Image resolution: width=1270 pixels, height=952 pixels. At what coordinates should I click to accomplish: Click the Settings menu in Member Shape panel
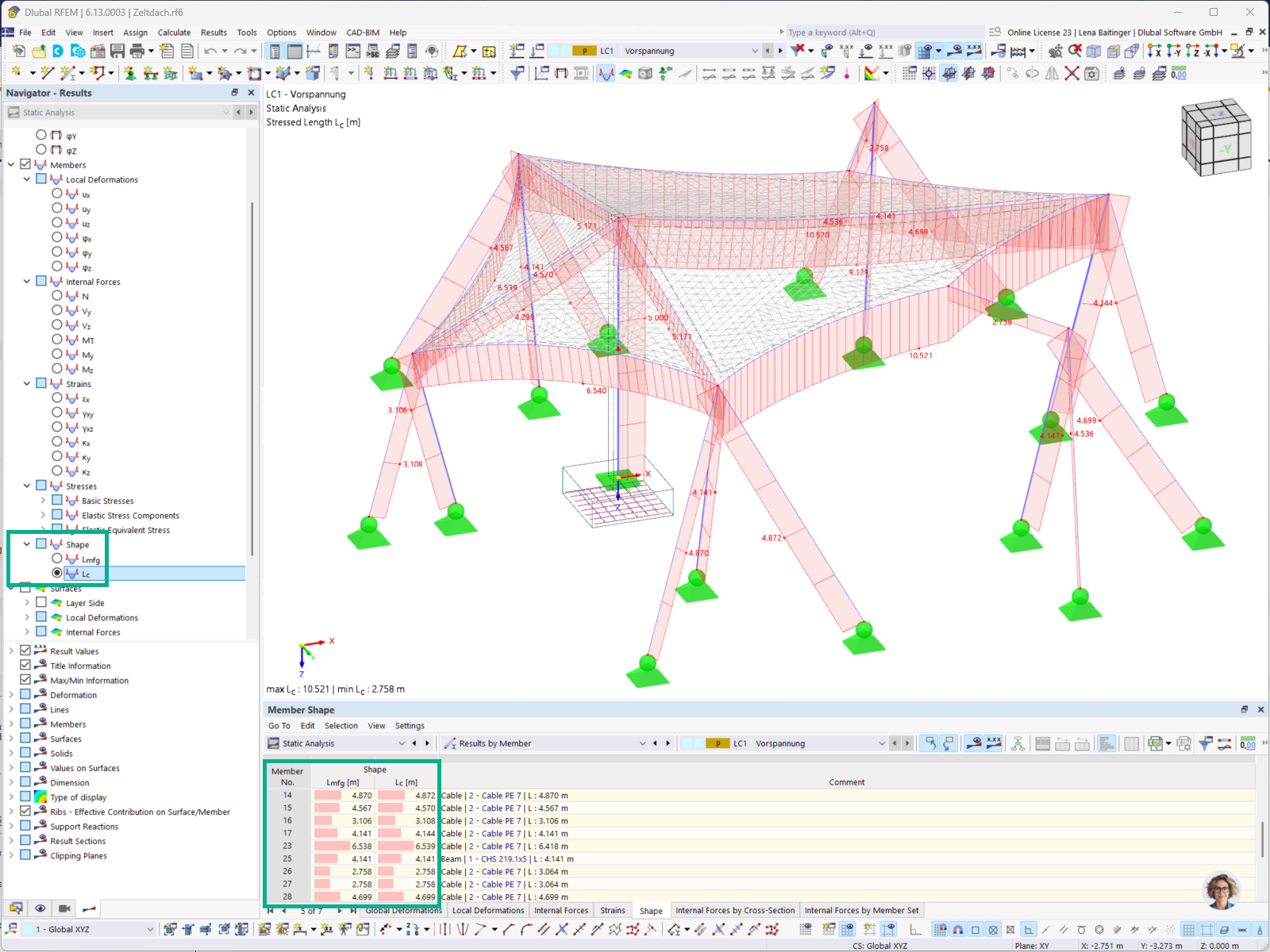tap(410, 726)
